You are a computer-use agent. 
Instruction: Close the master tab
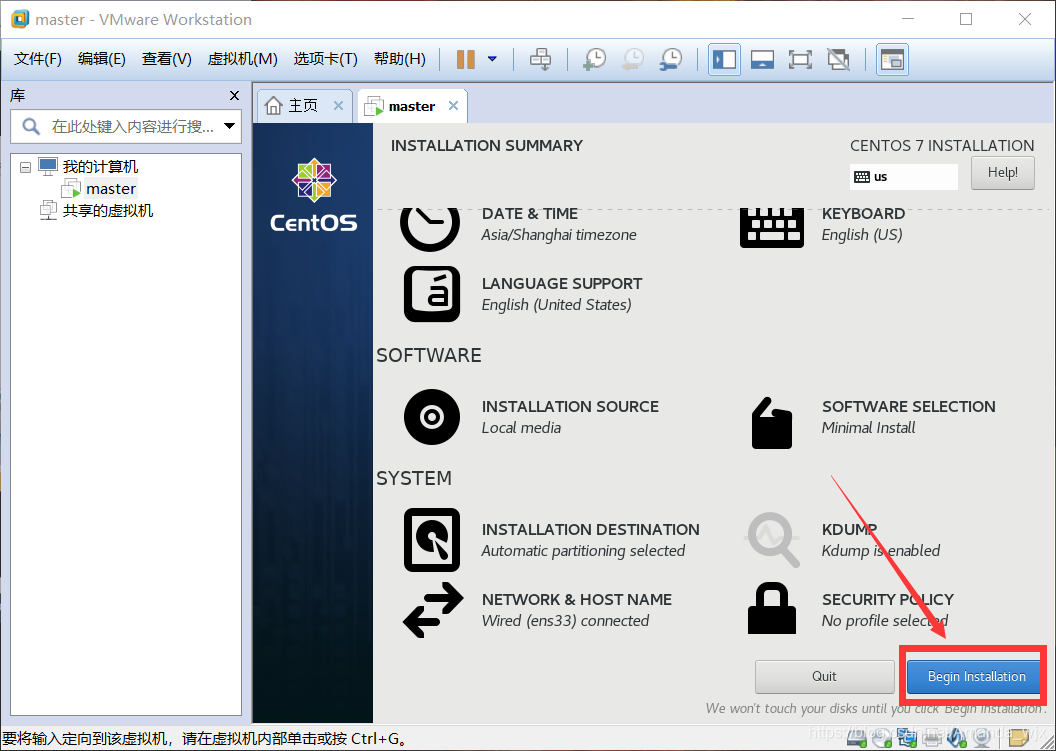tap(453, 106)
